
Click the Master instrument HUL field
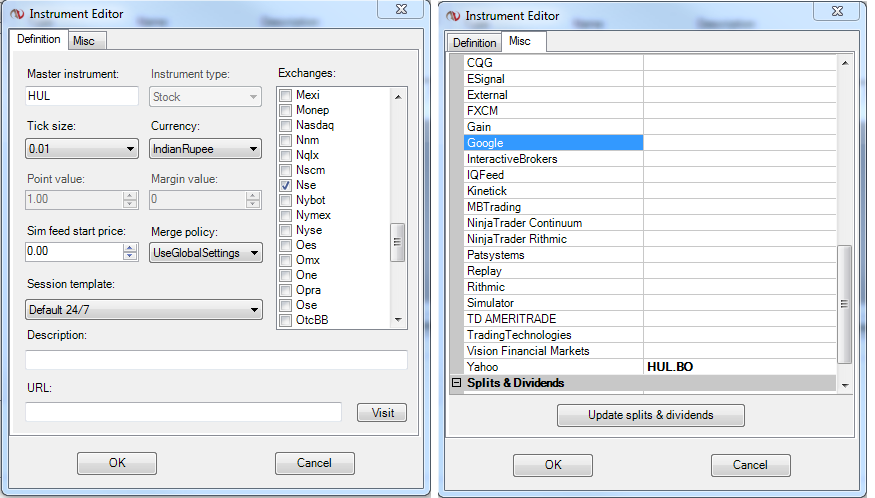82,96
